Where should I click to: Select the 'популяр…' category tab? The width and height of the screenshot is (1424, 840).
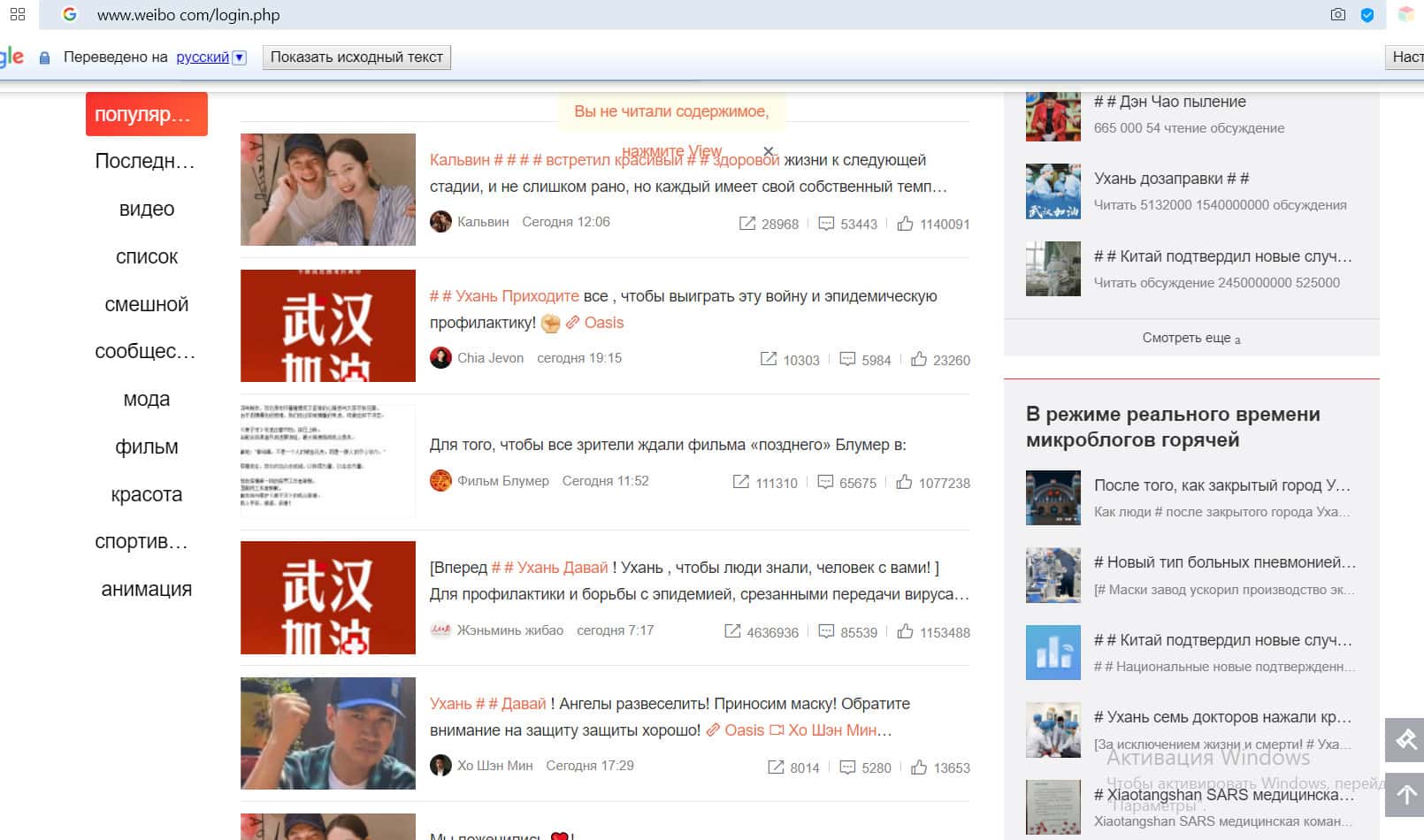coord(147,114)
